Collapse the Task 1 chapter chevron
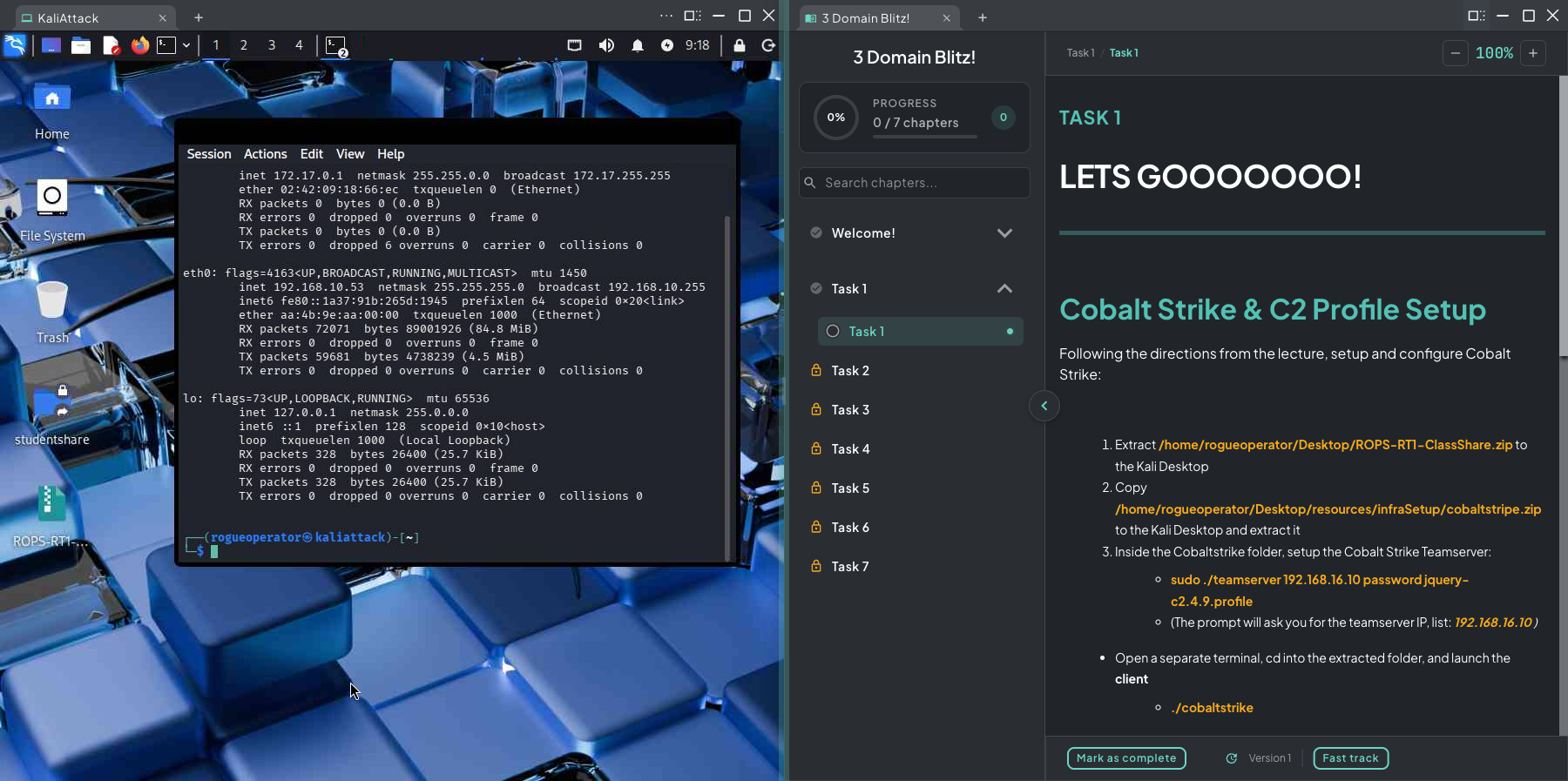This screenshot has height=781, width=1568. click(1004, 289)
